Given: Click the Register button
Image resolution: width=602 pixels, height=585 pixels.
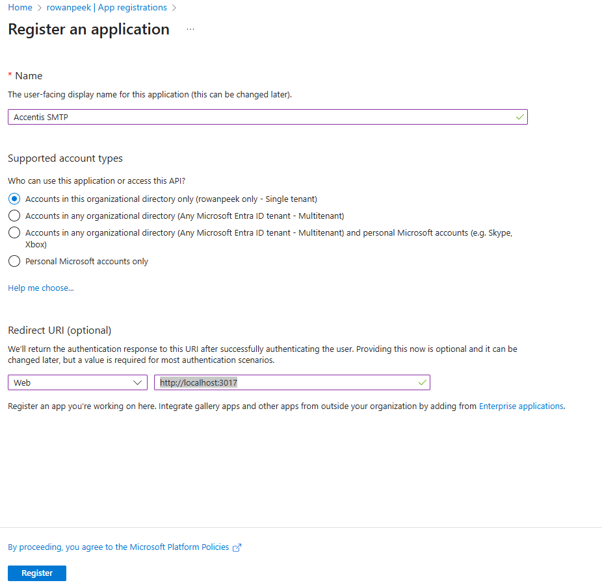Looking at the screenshot, I should [x=37, y=573].
